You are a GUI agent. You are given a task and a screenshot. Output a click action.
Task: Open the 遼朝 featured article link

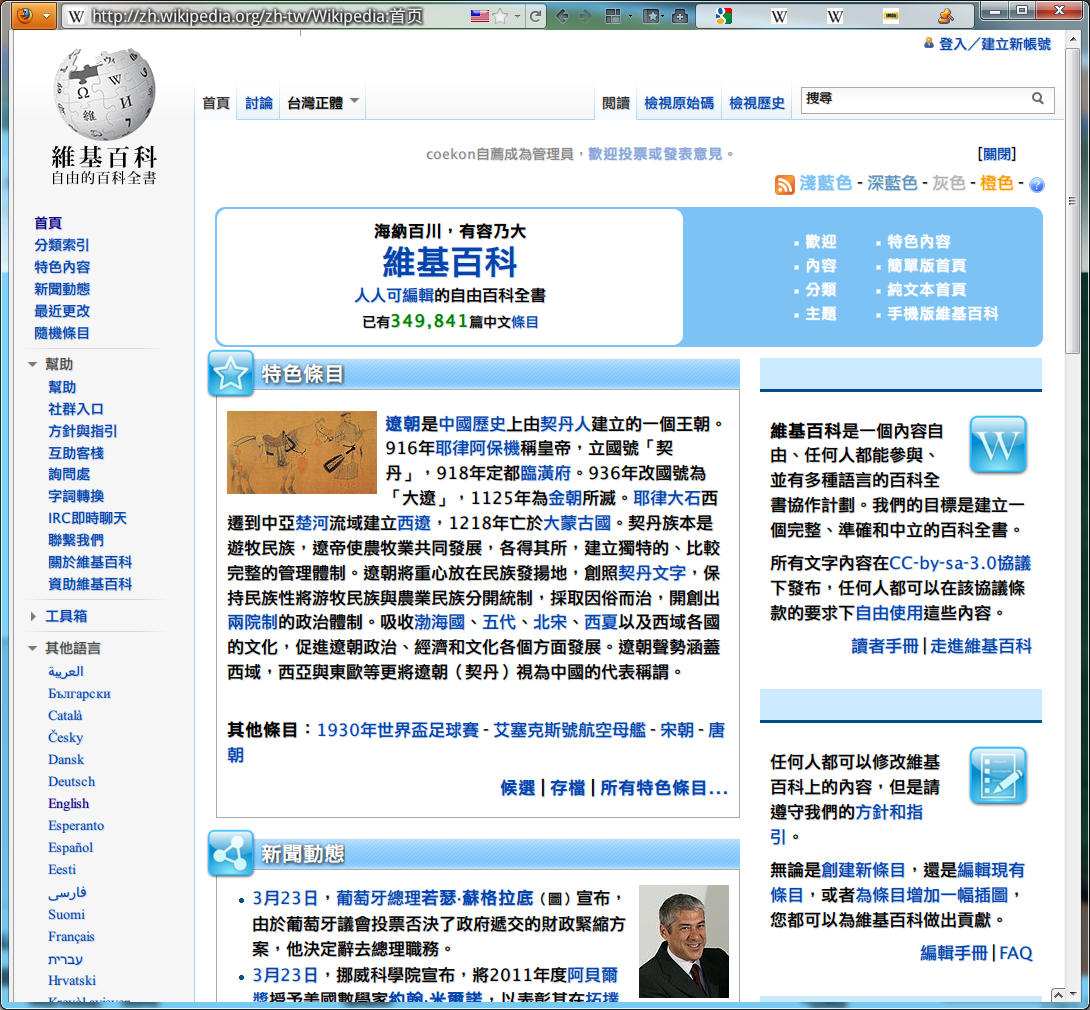coord(402,423)
